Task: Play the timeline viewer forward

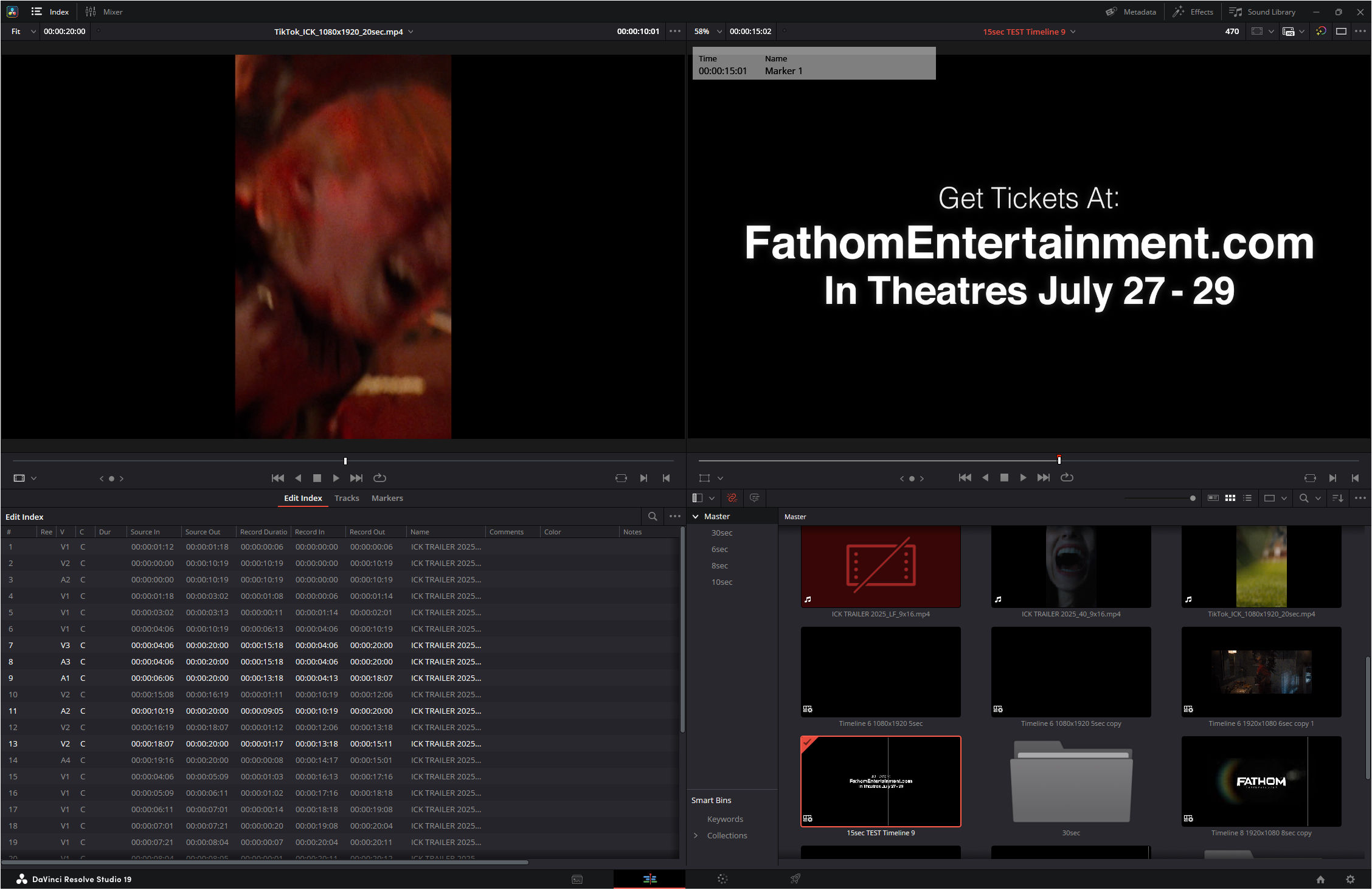Action: tap(1023, 478)
